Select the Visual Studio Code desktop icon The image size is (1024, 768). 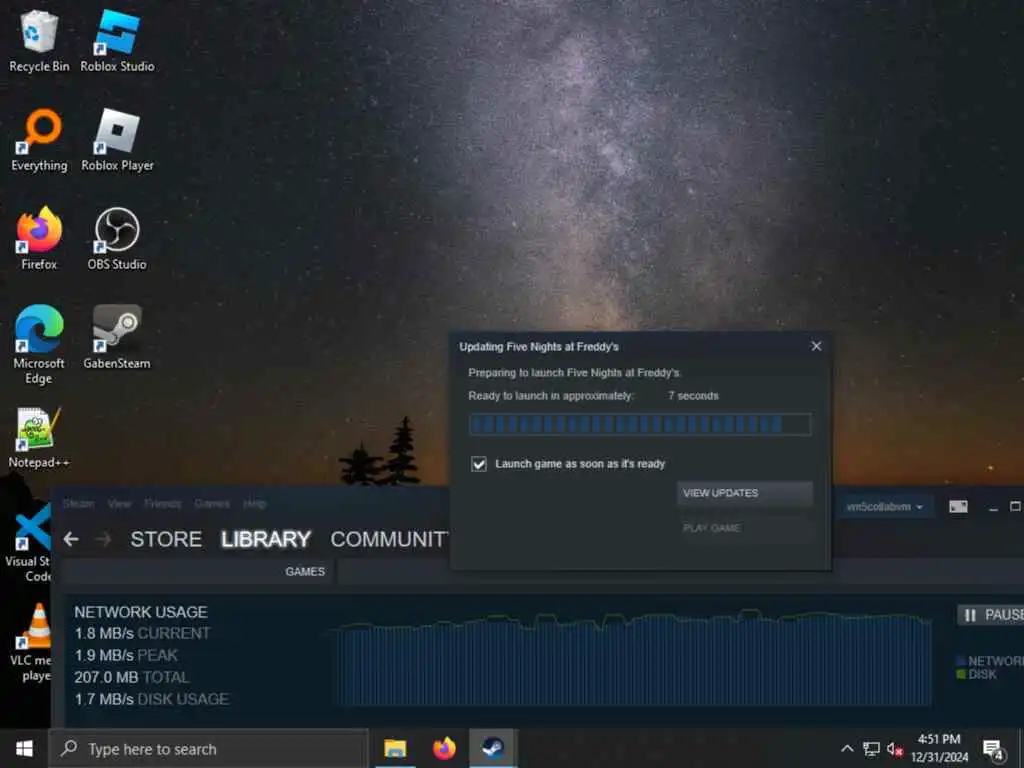coord(29,543)
